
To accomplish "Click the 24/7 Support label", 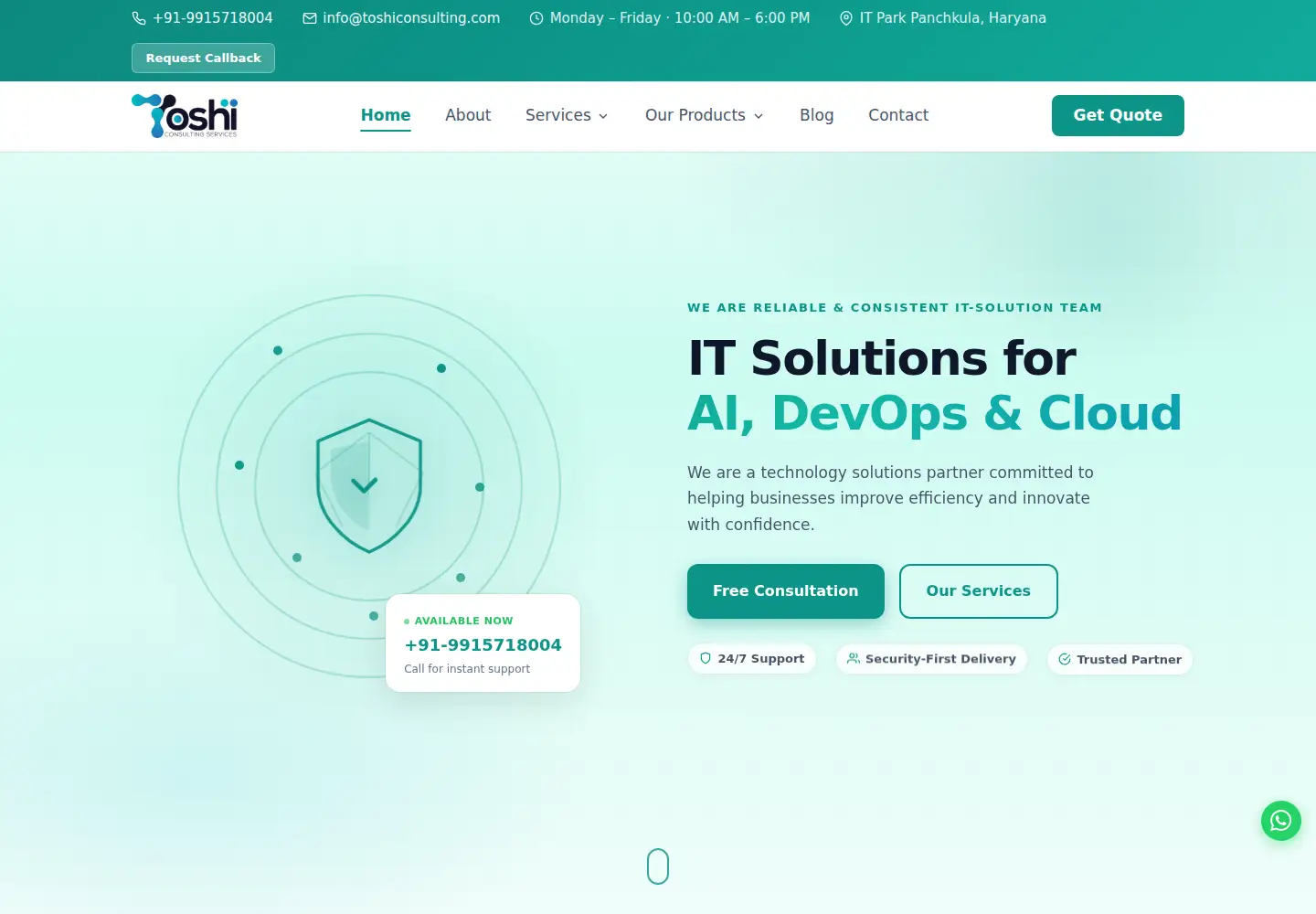I will (x=761, y=658).
